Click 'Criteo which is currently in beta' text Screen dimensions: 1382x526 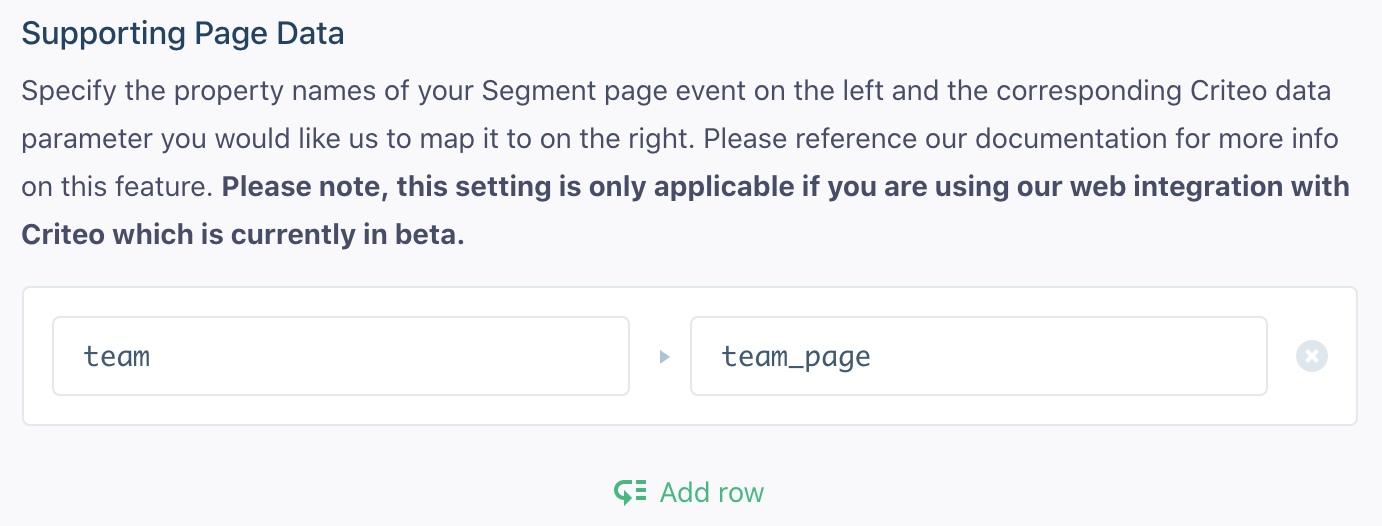243,235
